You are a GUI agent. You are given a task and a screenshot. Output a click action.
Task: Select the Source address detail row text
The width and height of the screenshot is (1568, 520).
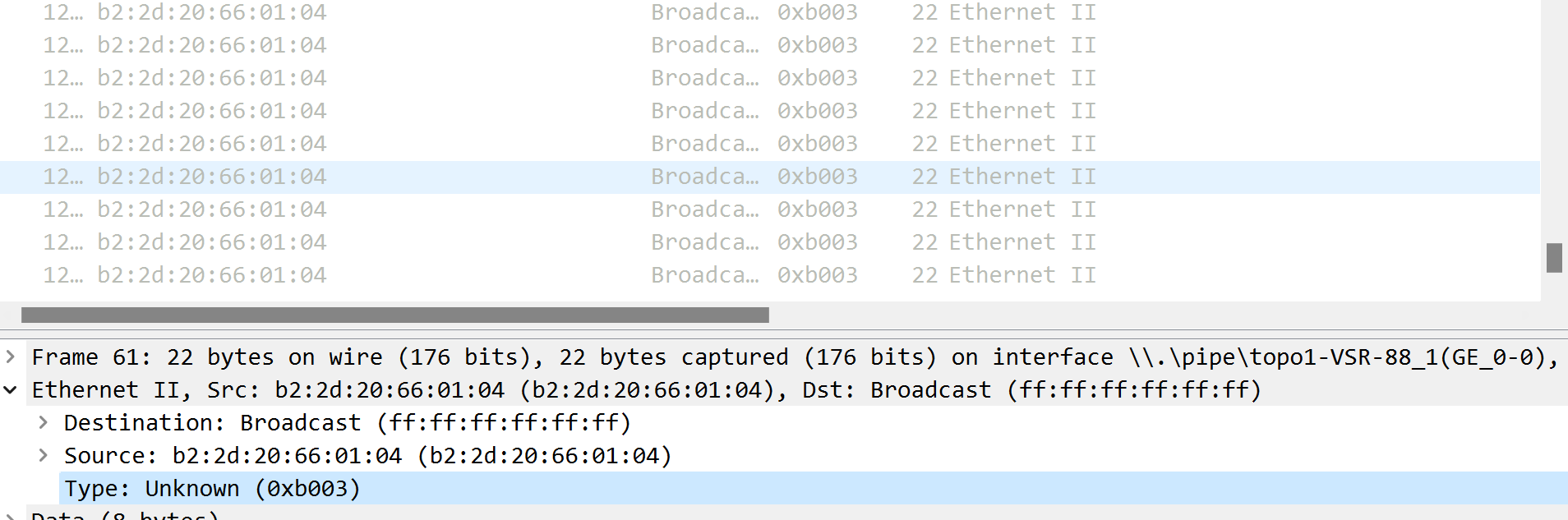tap(367, 455)
